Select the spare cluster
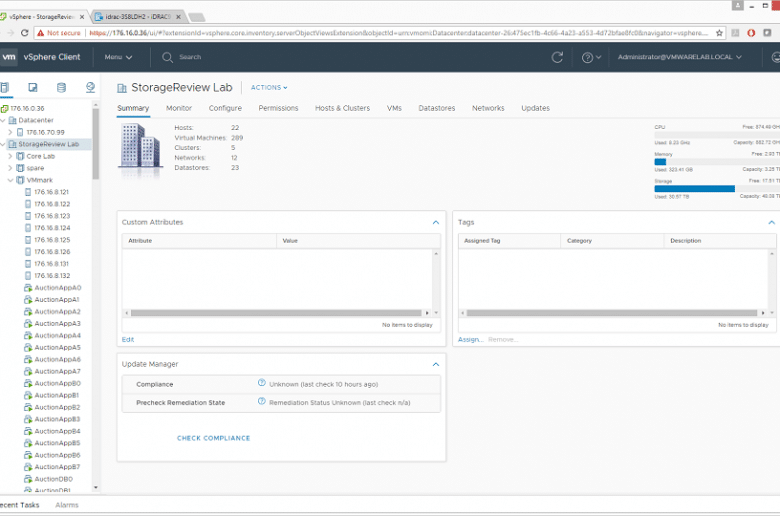This screenshot has height=516, width=780. 35,168
